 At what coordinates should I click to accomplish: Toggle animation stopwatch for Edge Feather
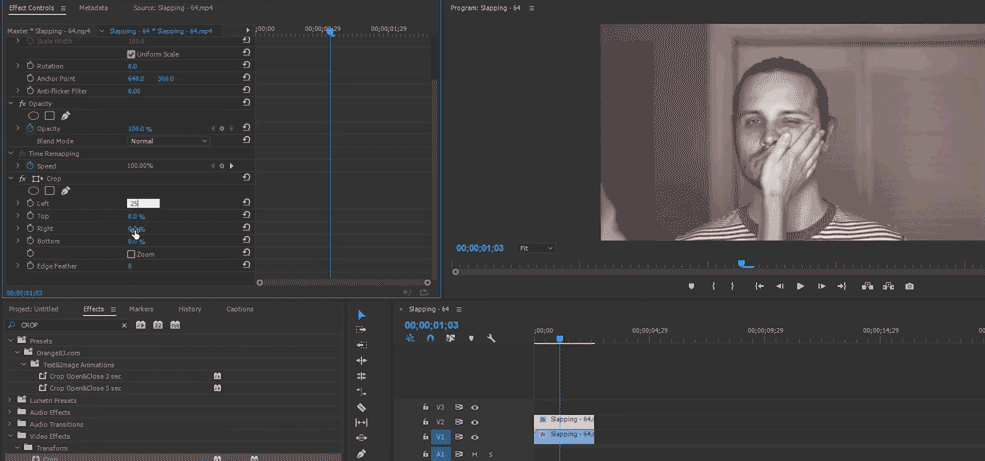30,266
